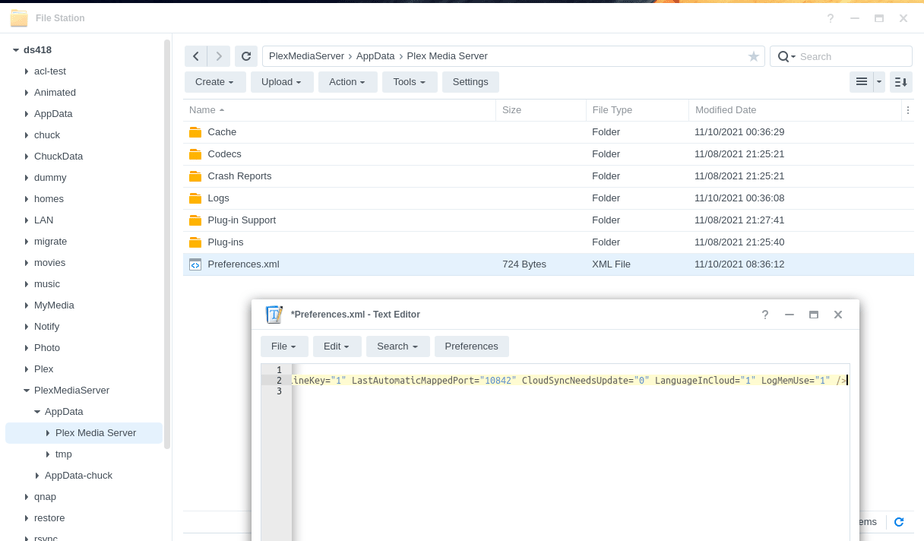Select the qnap shared folder
This screenshot has width=924, height=541.
pyautogui.click(x=45, y=497)
